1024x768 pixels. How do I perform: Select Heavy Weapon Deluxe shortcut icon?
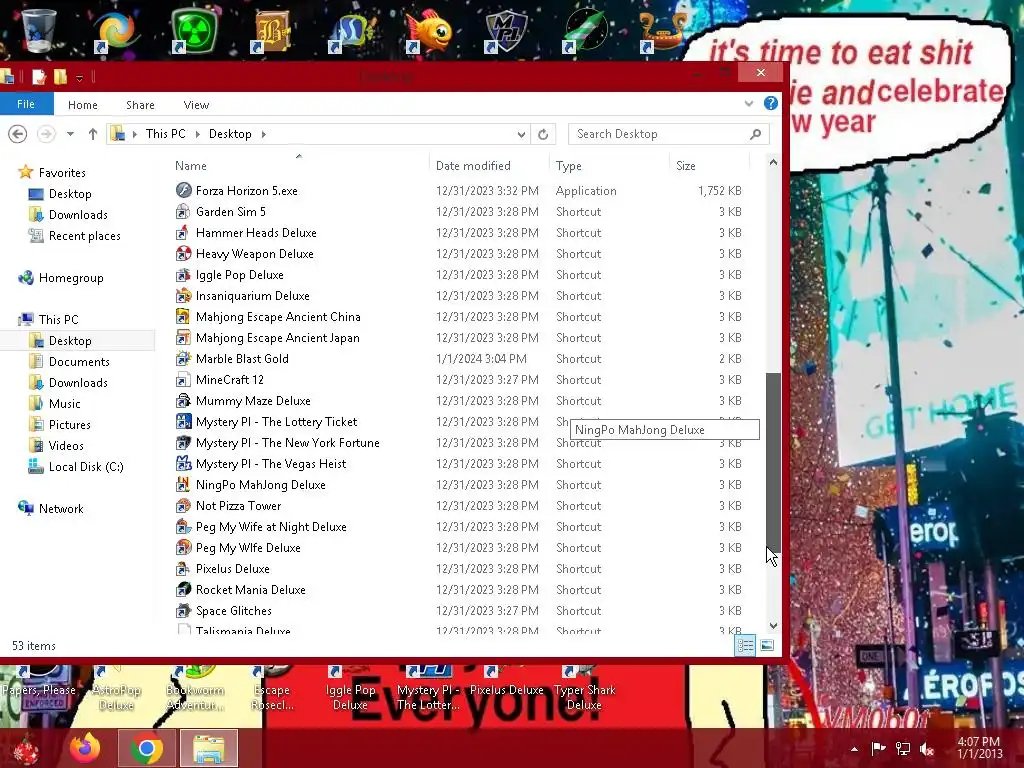184,253
